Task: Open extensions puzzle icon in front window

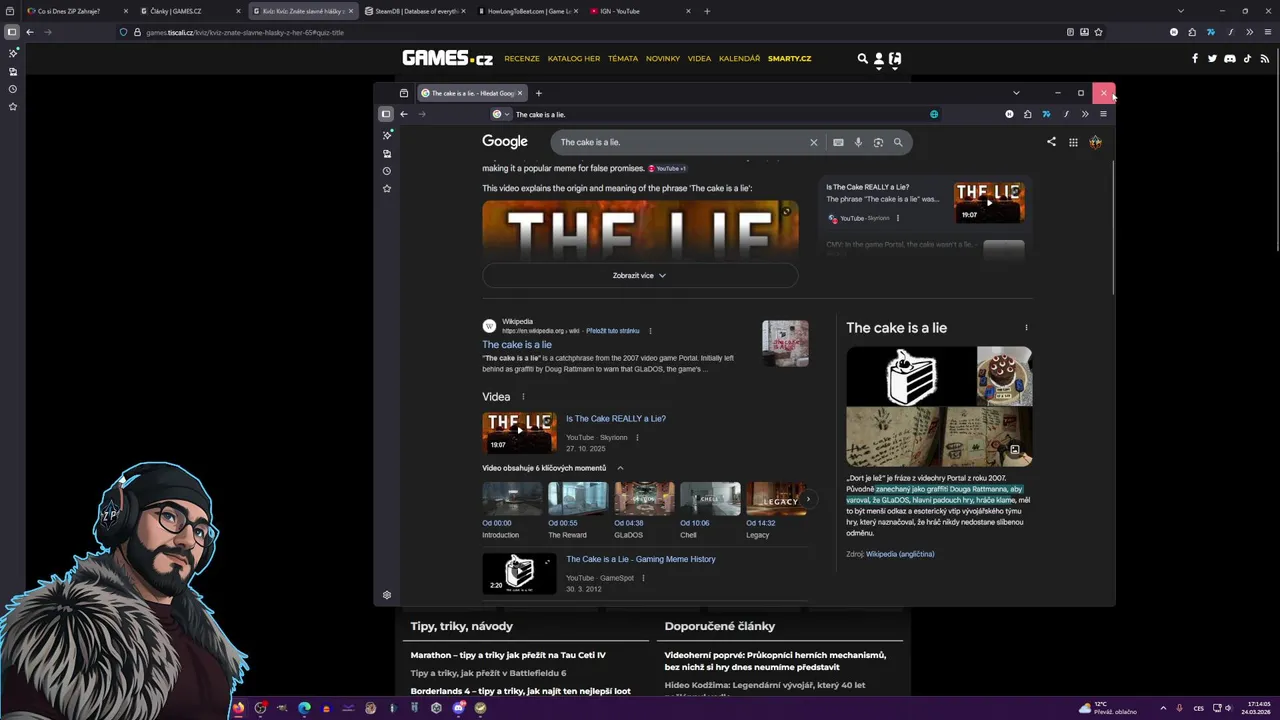Action: 1027,114
